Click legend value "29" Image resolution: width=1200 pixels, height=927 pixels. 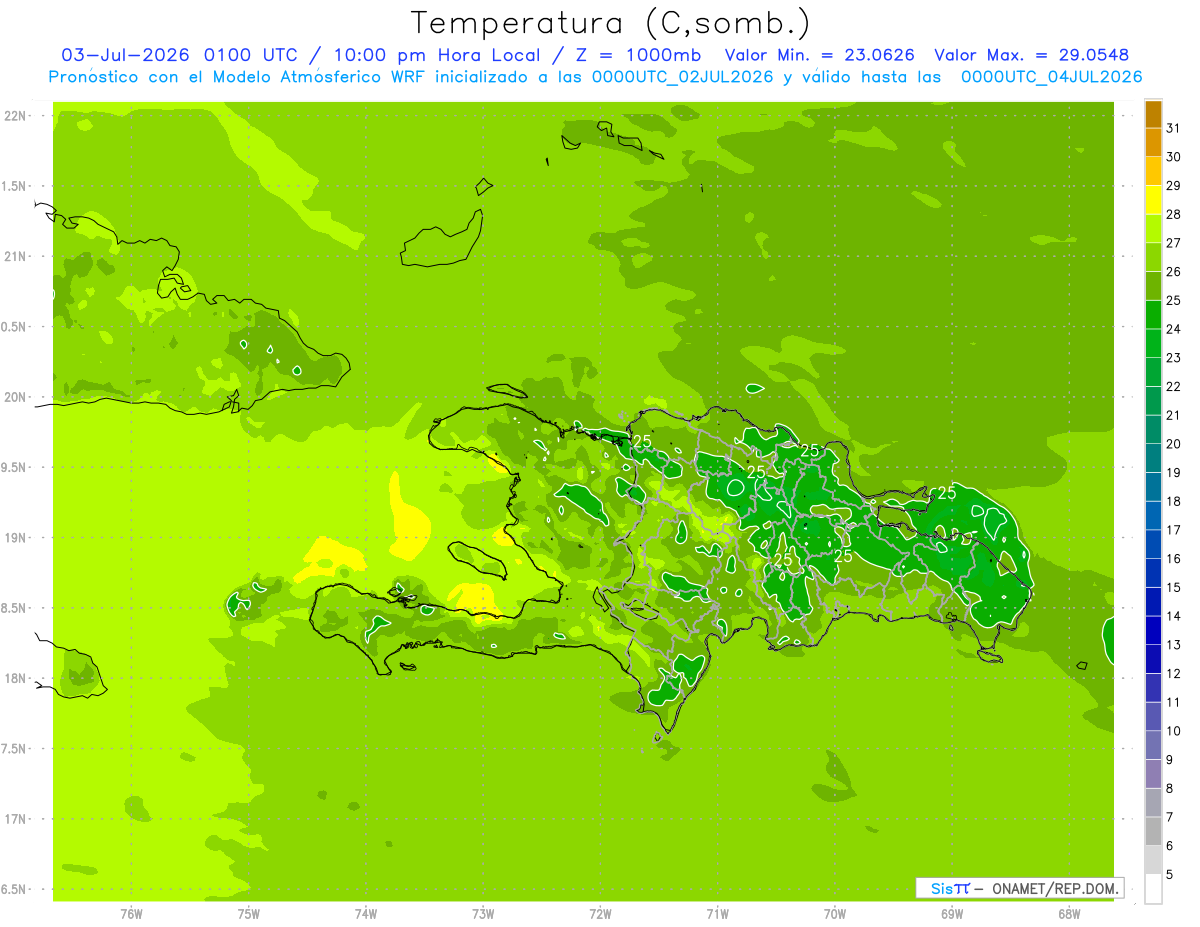coord(1174,186)
